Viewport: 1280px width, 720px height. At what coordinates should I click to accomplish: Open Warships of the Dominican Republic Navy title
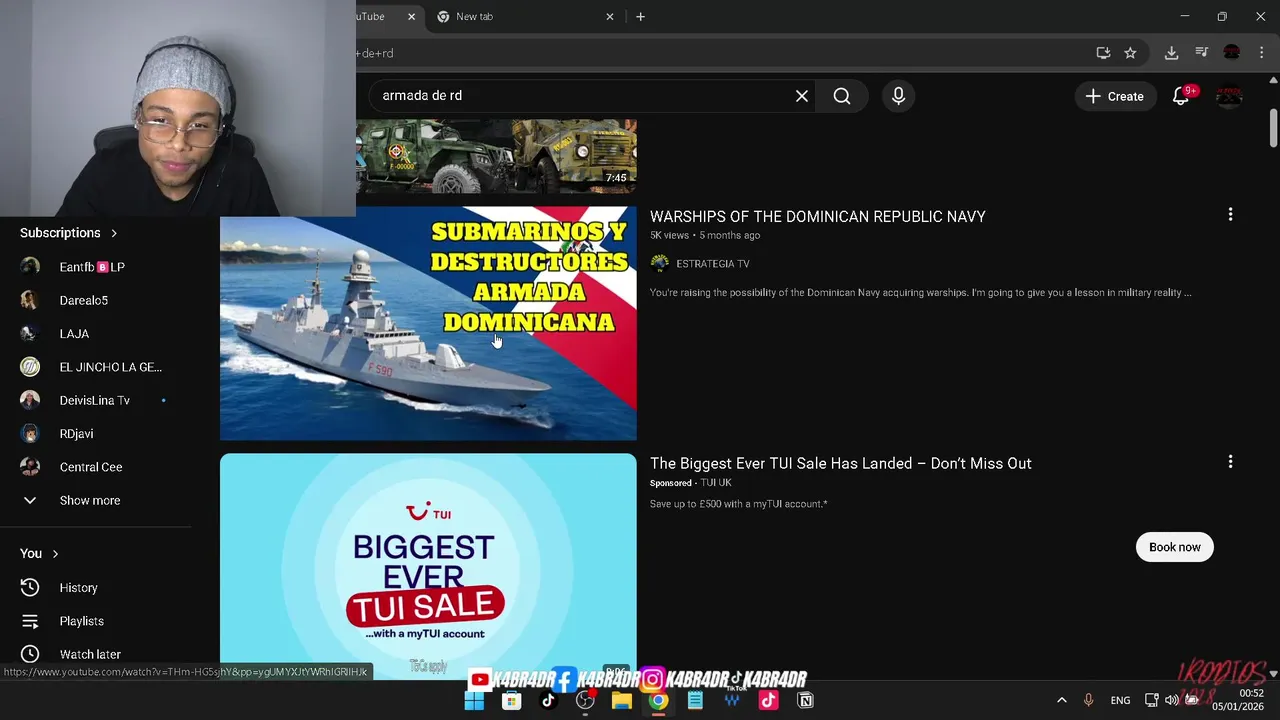pyautogui.click(x=817, y=216)
